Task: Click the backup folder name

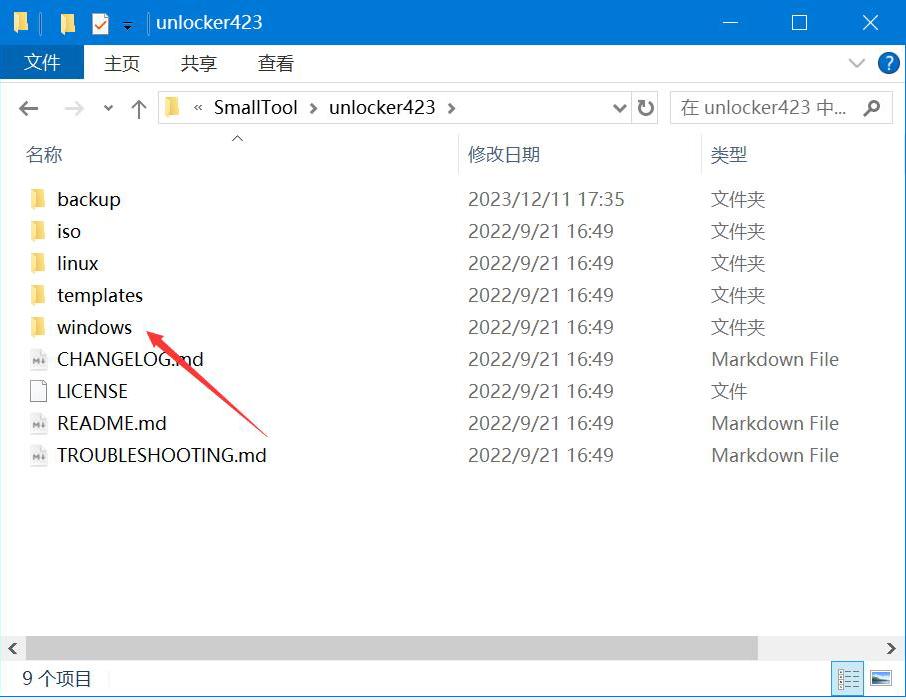Action: pos(89,199)
